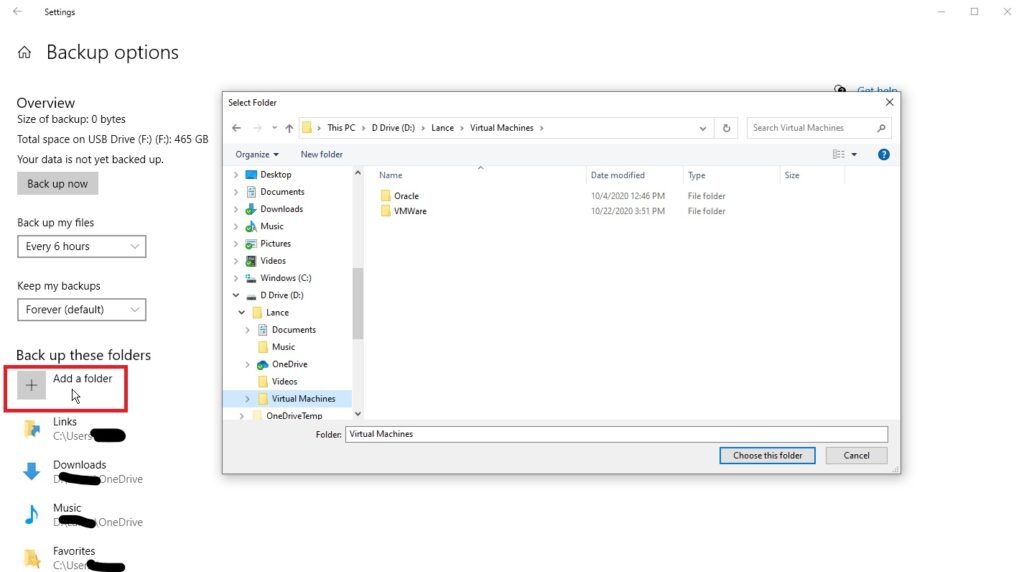Select the Downloads blue arrow icon in backup list
1024x572 pixels.
(x=31, y=471)
